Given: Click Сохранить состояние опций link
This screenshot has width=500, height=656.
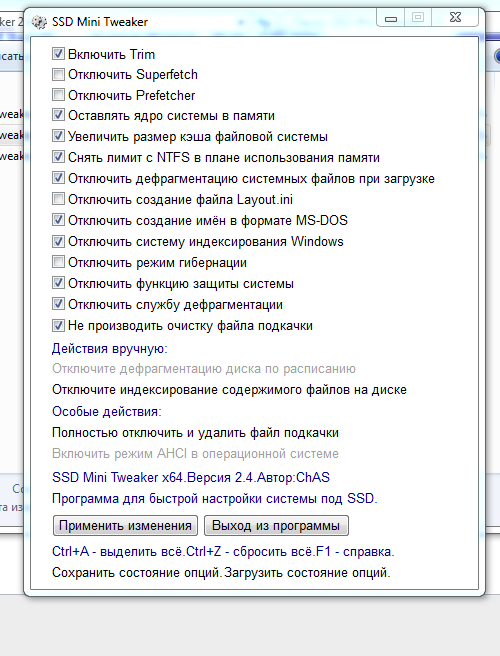Looking at the screenshot, I should (136, 572).
